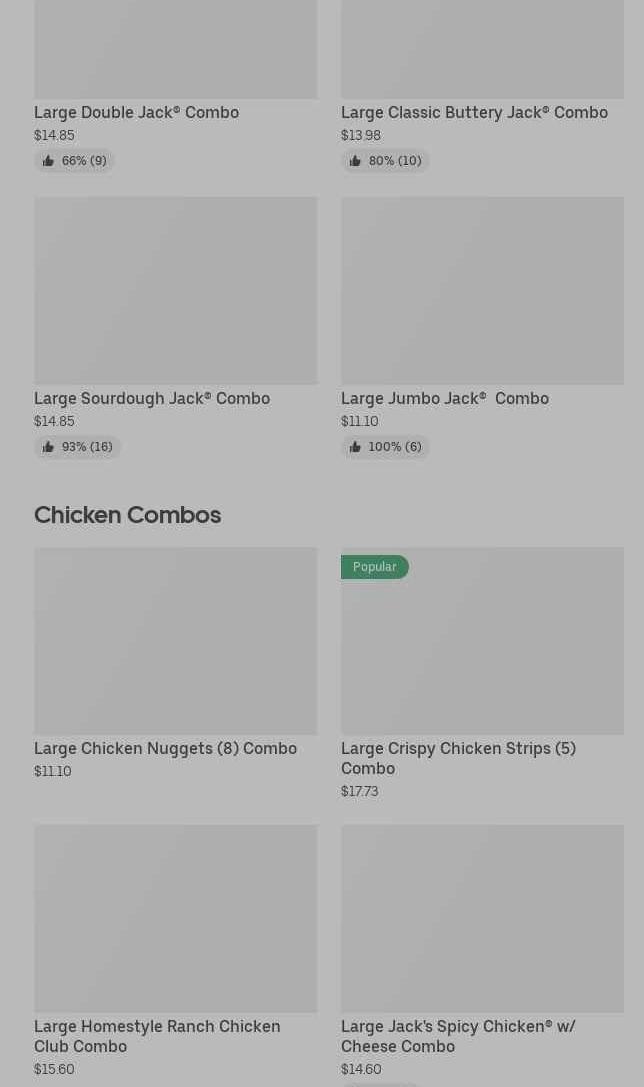Click thumbs-up icon under Large Double Jack Combo

pos(48,161)
